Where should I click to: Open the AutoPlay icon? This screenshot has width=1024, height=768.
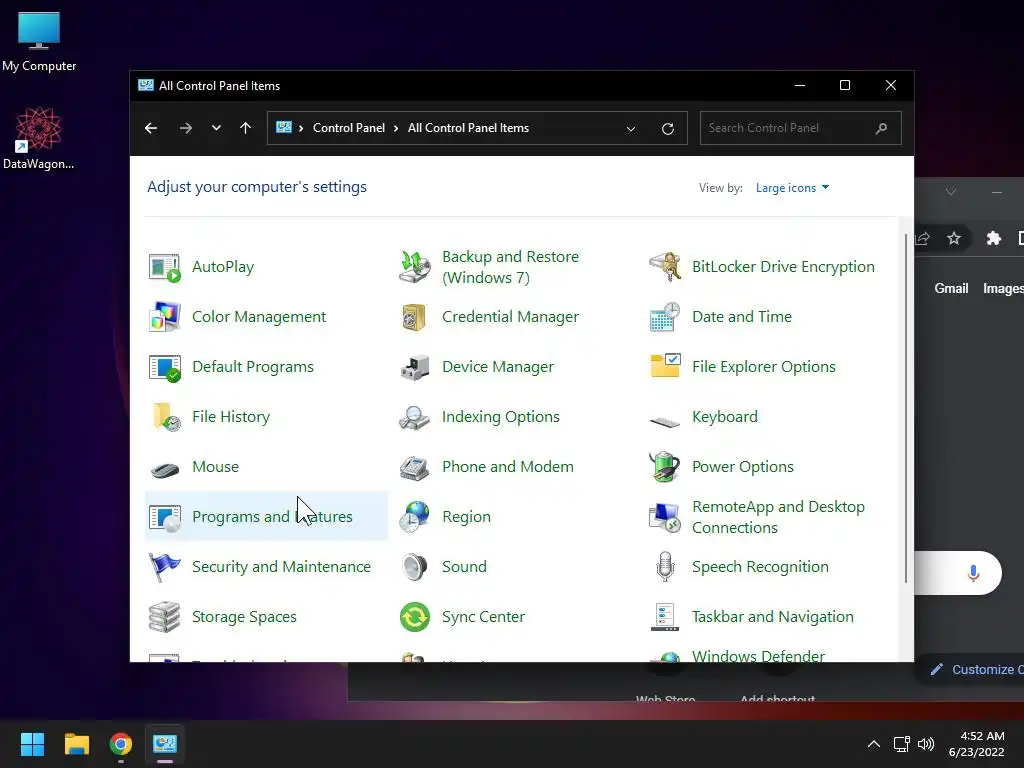click(165, 267)
